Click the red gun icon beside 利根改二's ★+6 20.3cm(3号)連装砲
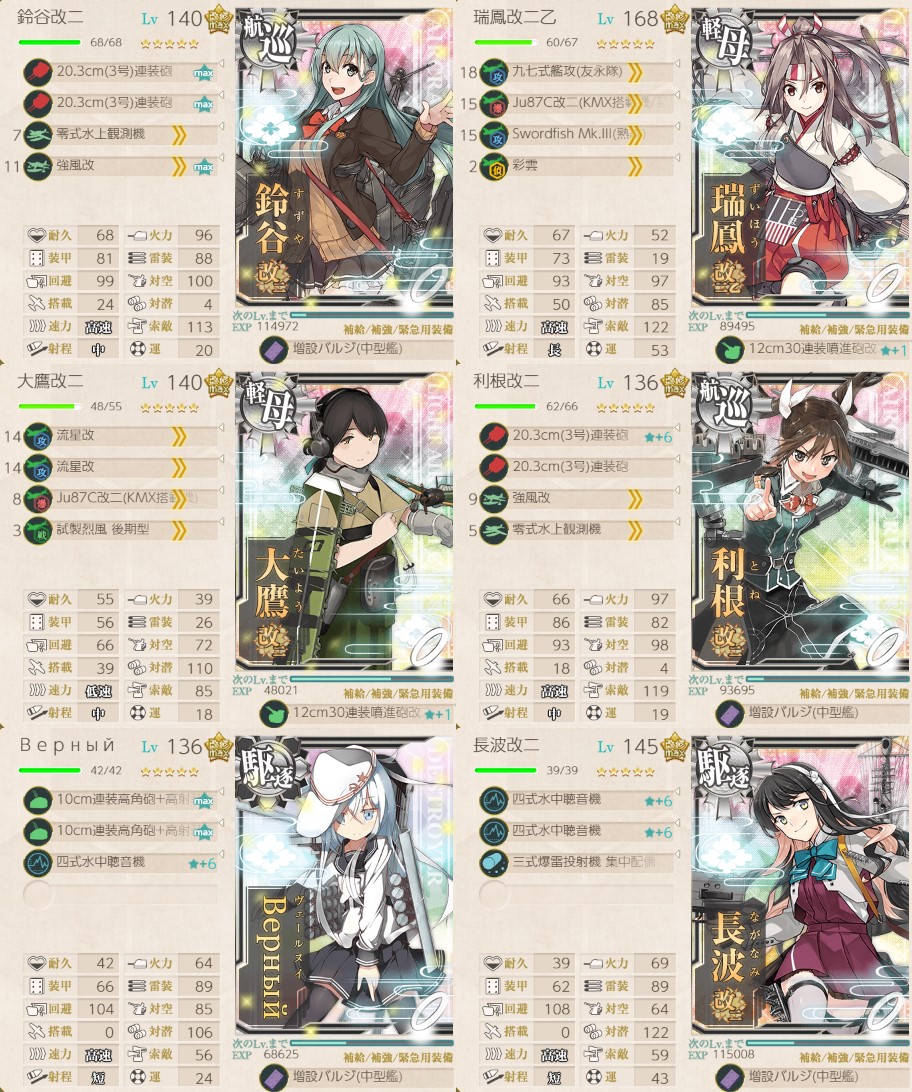 tap(494, 437)
